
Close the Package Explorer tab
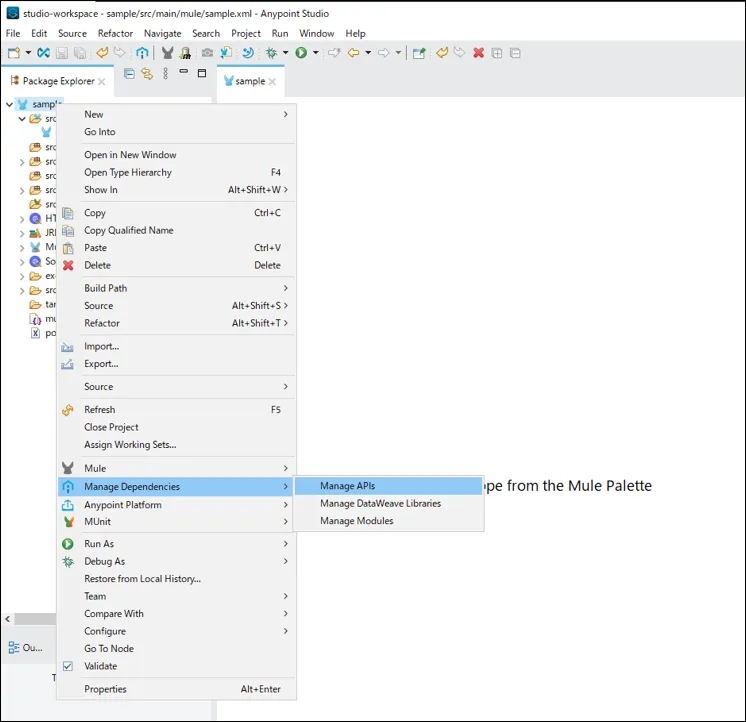point(101,81)
